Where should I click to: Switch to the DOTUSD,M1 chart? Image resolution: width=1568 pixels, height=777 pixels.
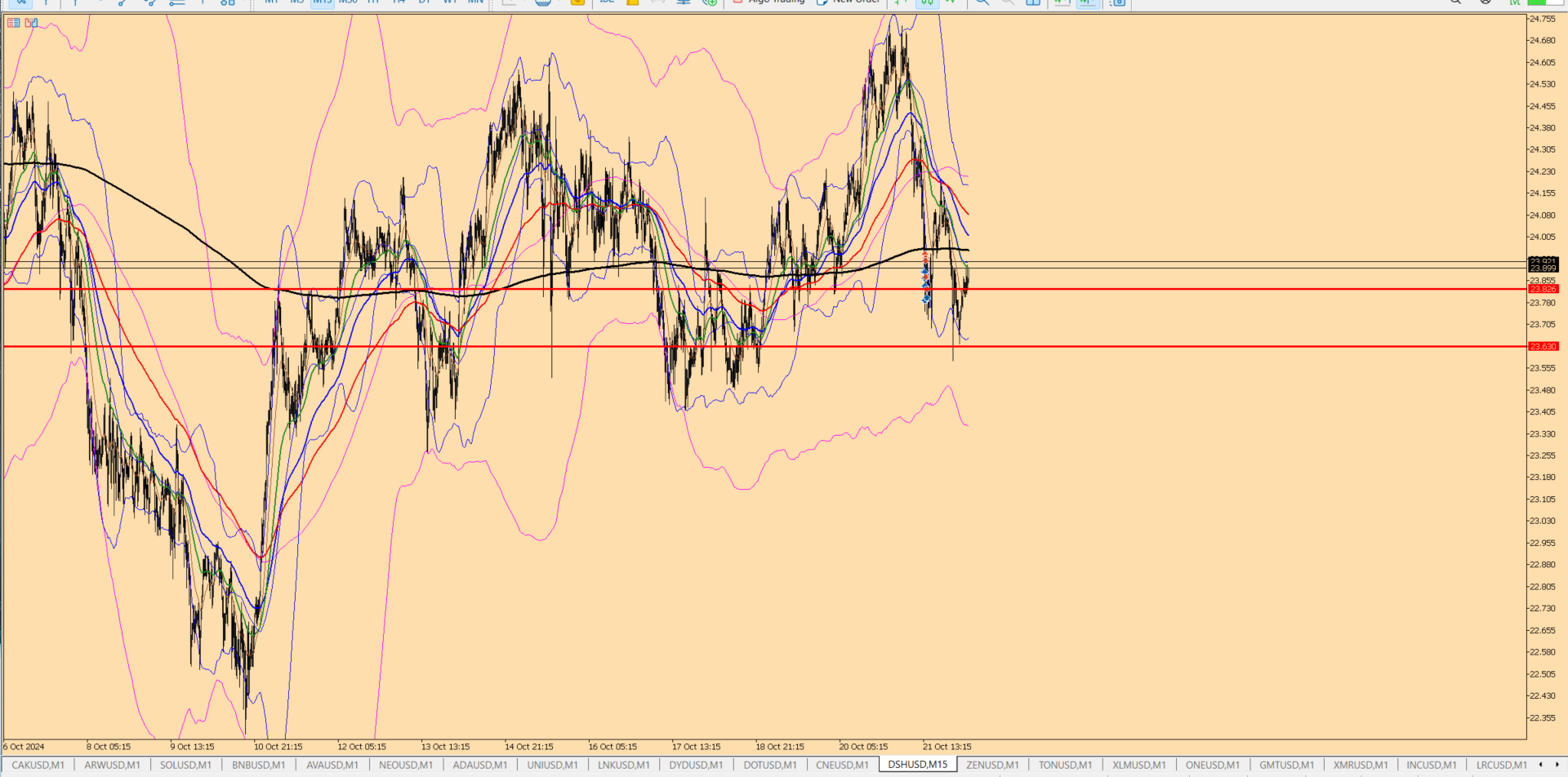click(x=770, y=765)
